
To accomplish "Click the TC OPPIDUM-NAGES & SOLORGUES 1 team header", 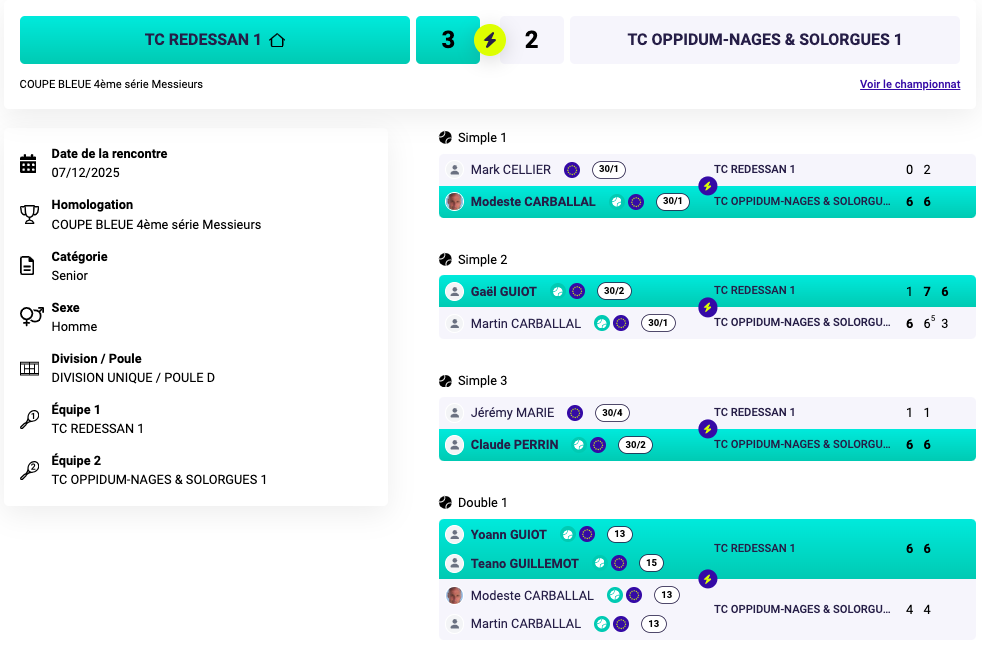I will [x=764, y=40].
